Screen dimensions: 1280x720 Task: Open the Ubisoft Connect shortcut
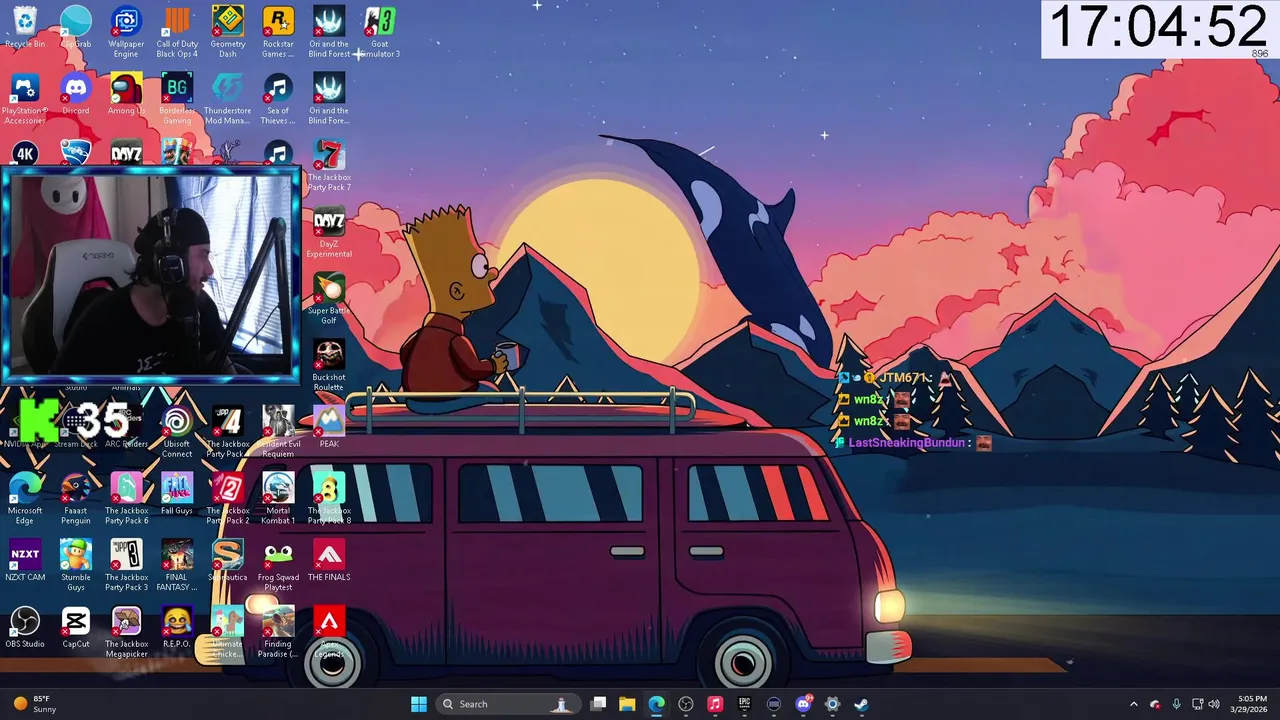click(x=177, y=433)
